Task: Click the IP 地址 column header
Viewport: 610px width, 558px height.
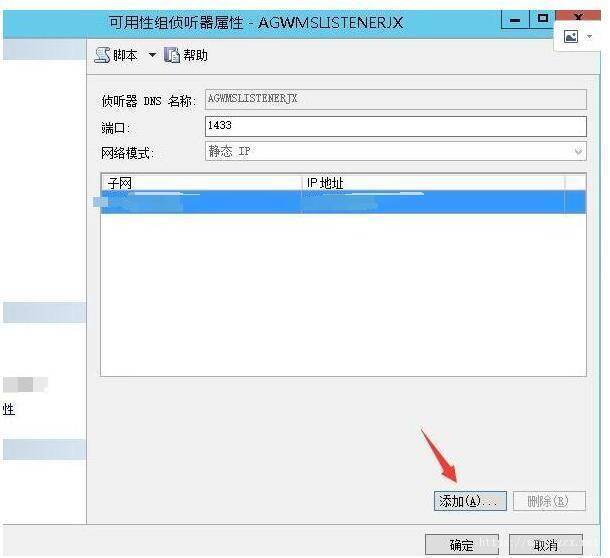Action: (433, 182)
